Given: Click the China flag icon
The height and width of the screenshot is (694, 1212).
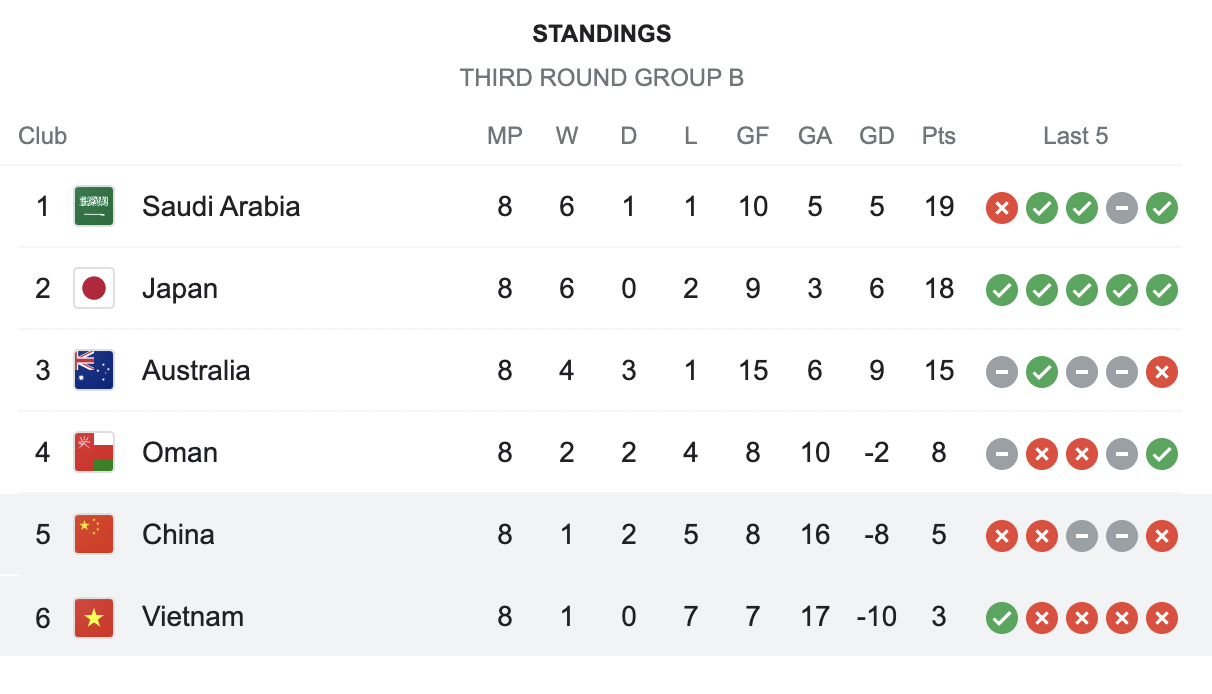Looking at the screenshot, I should [x=94, y=535].
